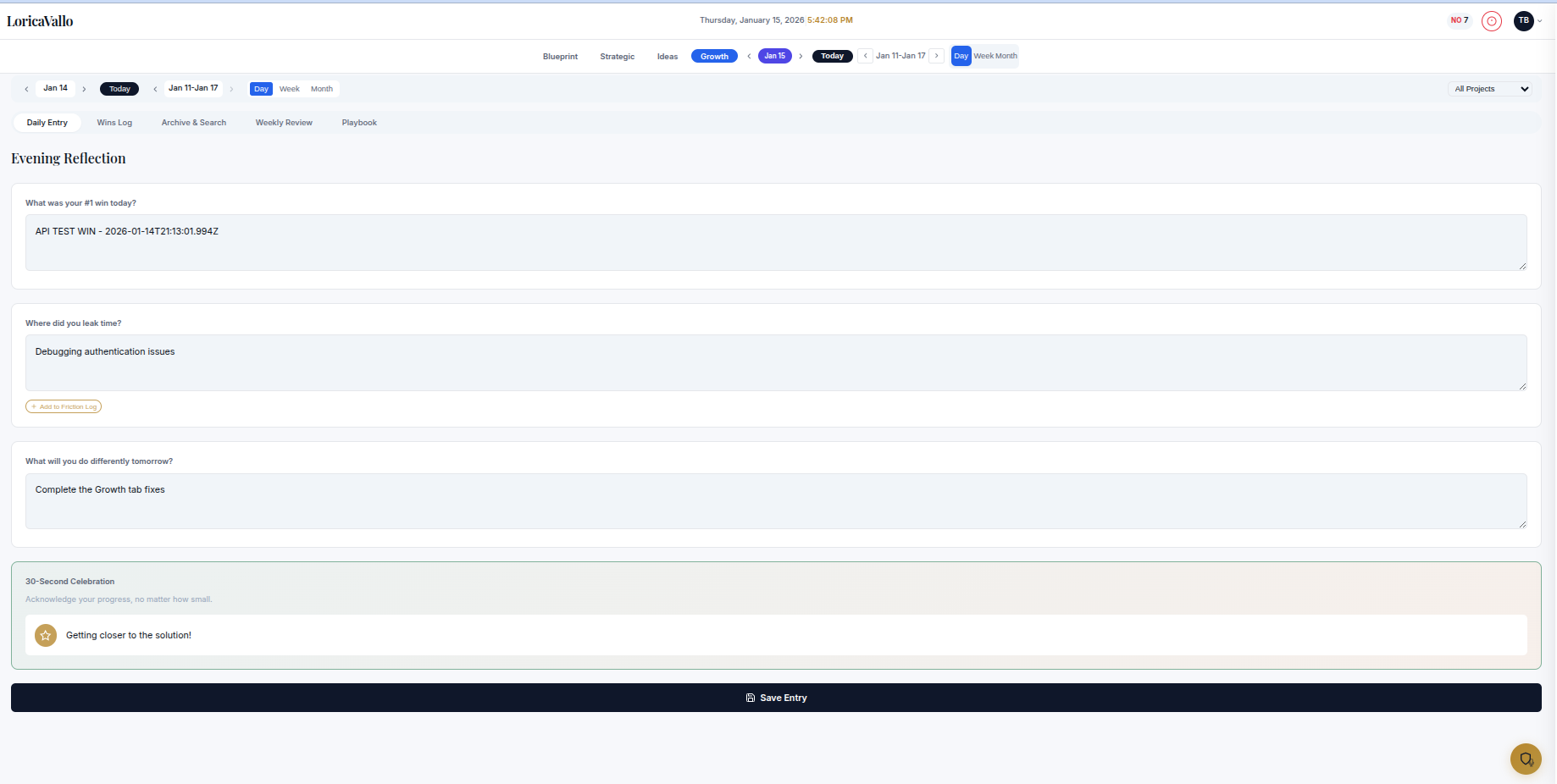Switch to Week view in sub-toolbar
Image resolution: width=1557 pixels, height=784 pixels.
tap(289, 89)
